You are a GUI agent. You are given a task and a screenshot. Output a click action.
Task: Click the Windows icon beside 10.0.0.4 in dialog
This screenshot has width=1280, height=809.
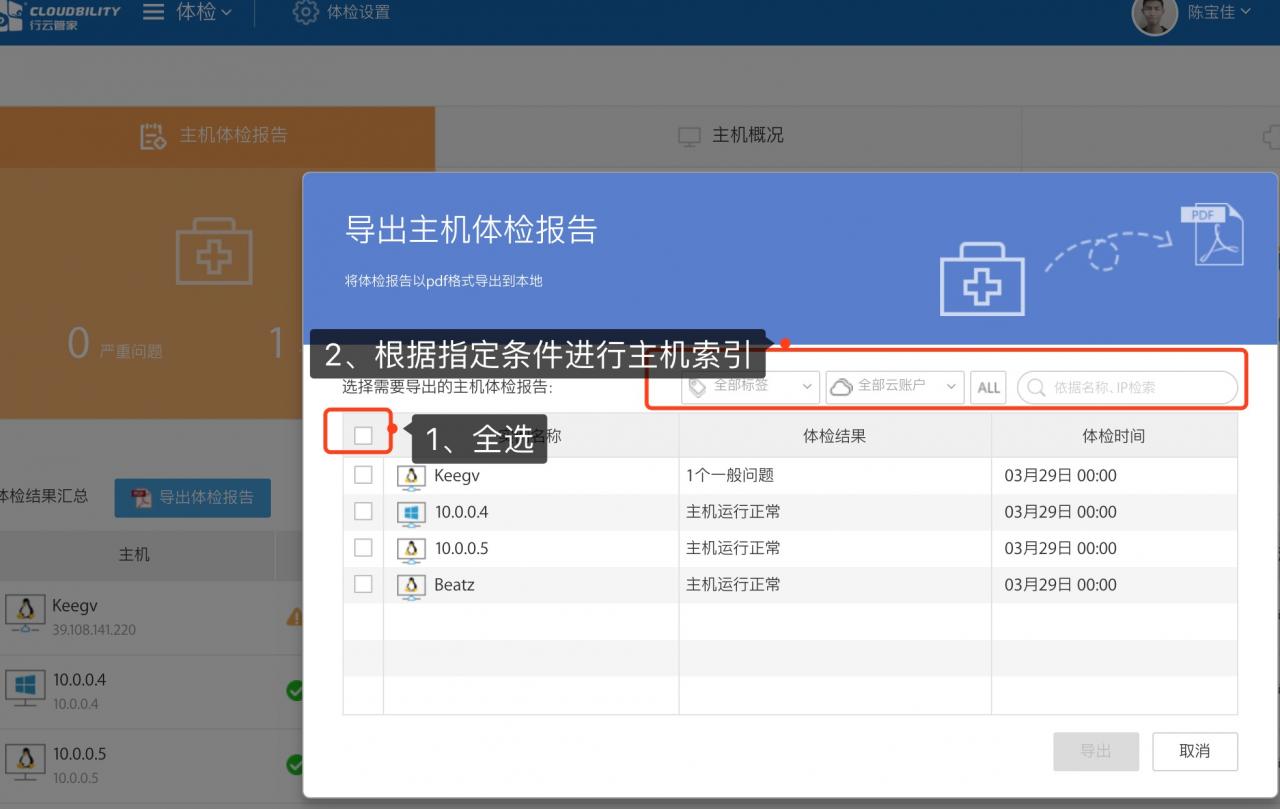point(411,513)
